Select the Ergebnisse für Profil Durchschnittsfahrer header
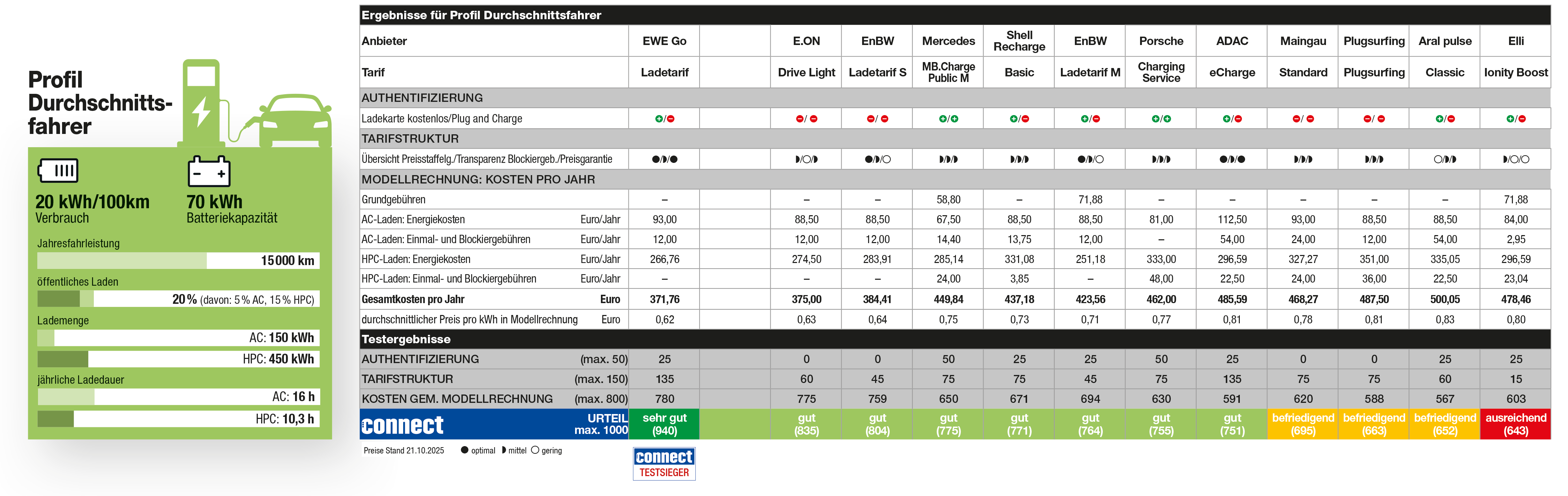The image size is (1568, 496). point(481,15)
